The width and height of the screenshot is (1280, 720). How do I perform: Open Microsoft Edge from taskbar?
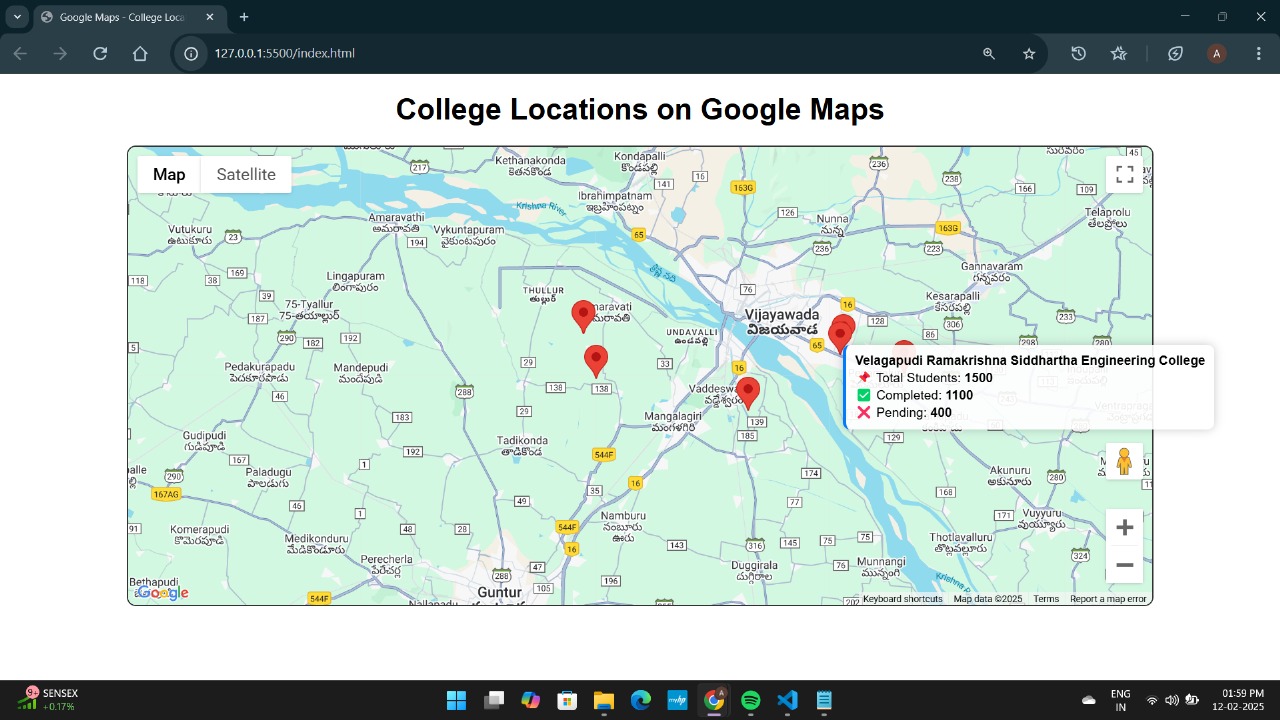[640, 700]
